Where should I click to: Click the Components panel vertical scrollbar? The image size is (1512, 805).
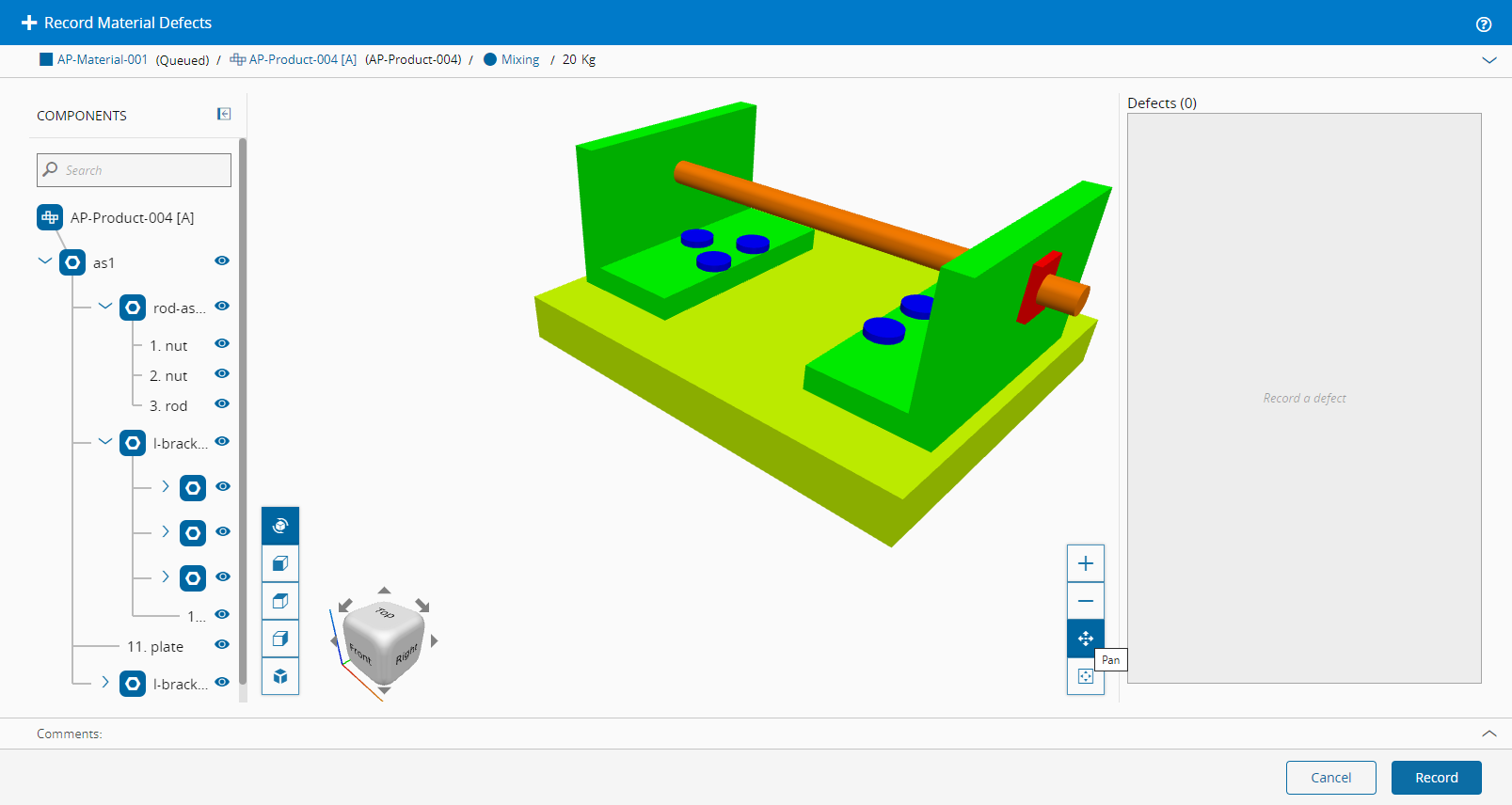[243, 412]
